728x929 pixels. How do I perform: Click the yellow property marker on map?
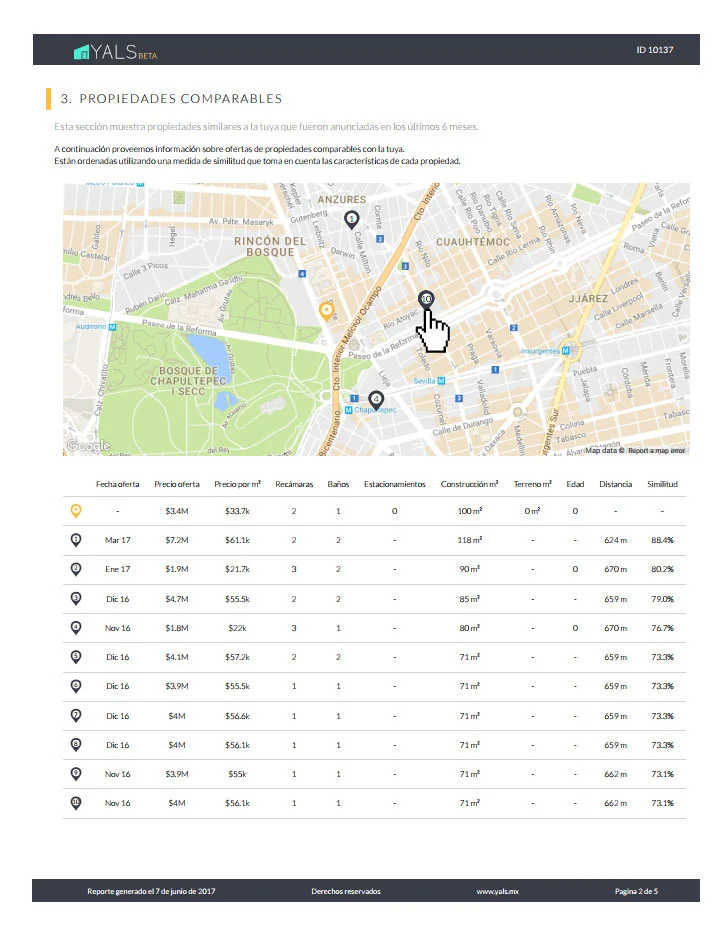pyautogui.click(x=325, y=310)
